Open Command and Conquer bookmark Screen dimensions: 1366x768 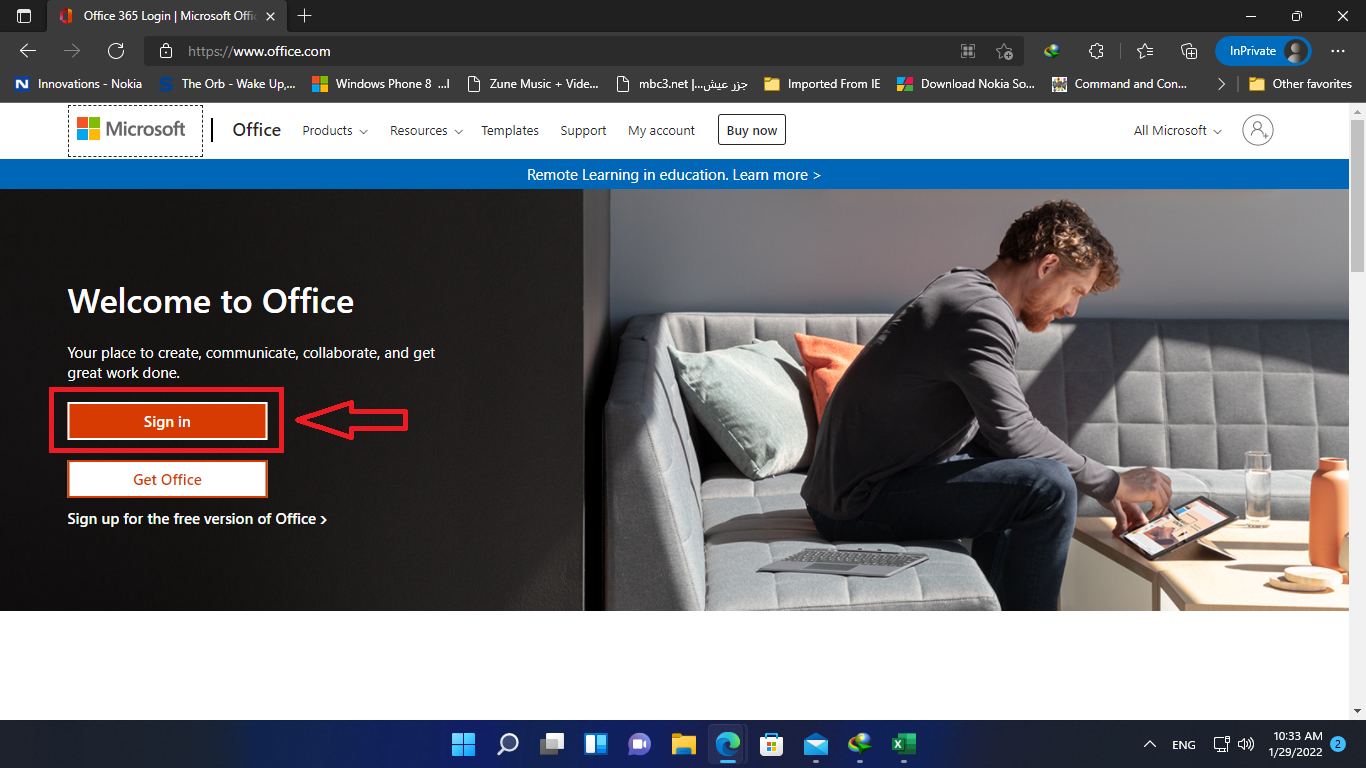pos(1119,84)
